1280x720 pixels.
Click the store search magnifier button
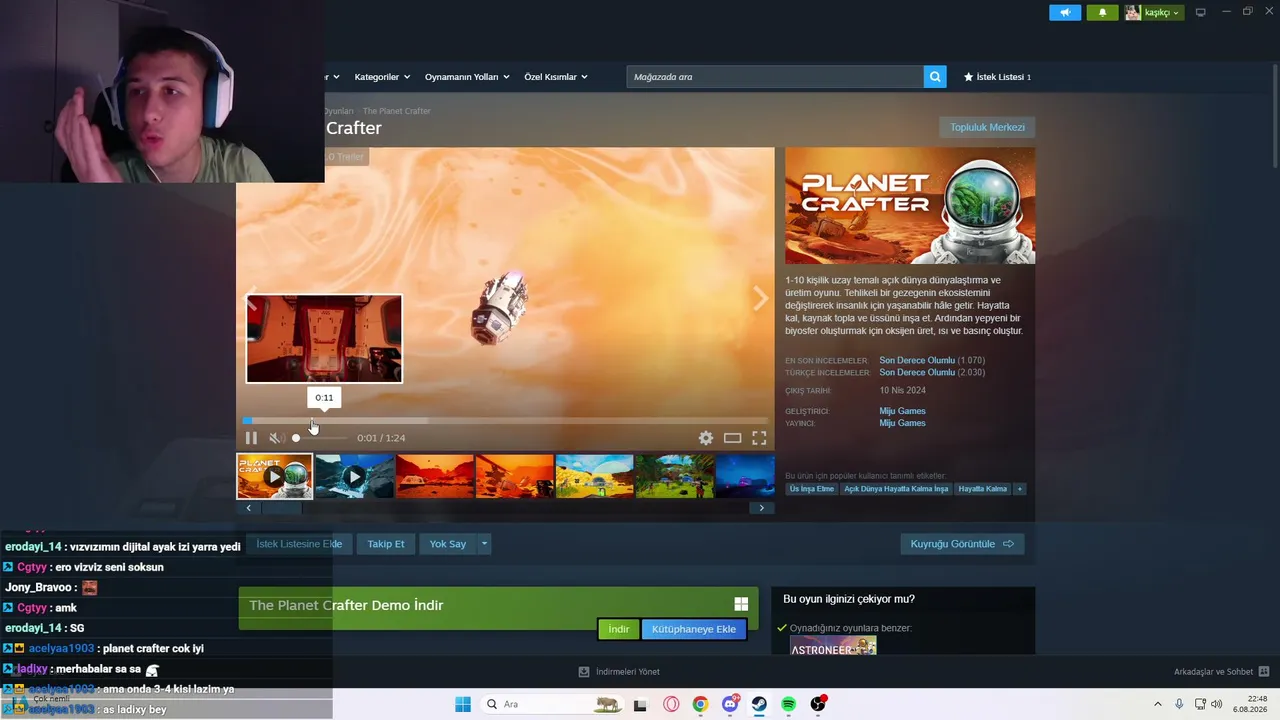coord(935,77)
